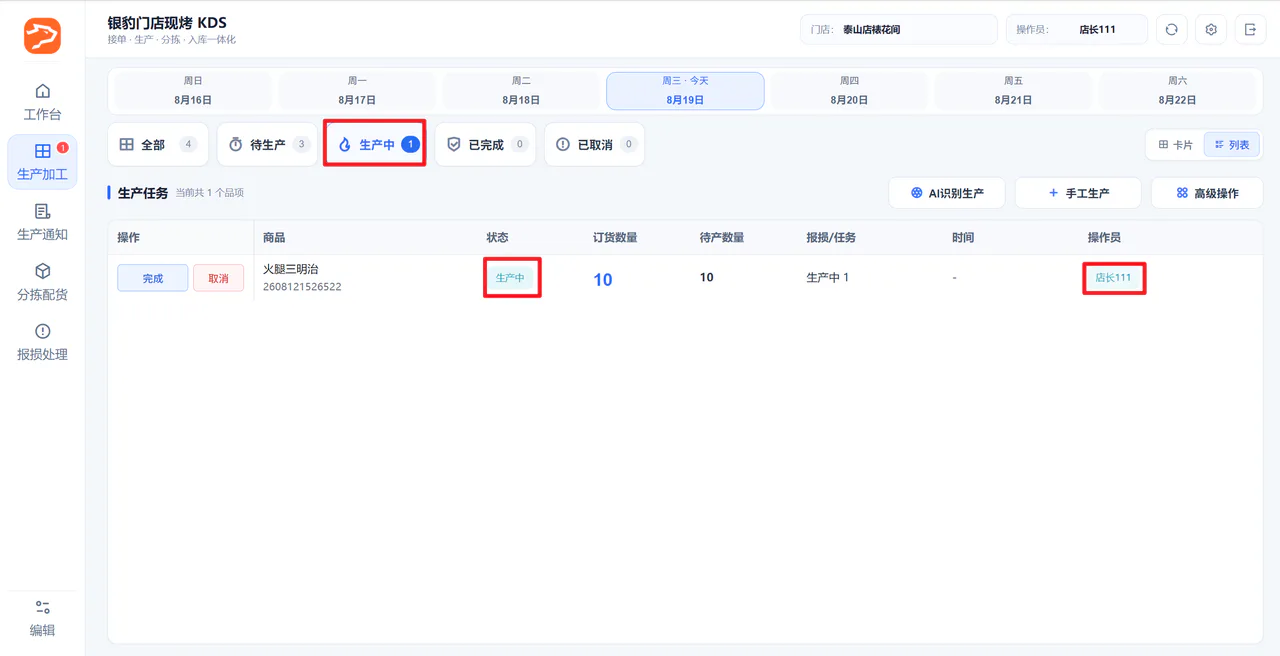This screenshot has height=656, width=1280.
Task: Click product name 火腿三明治
Action: tap(291, 269)
